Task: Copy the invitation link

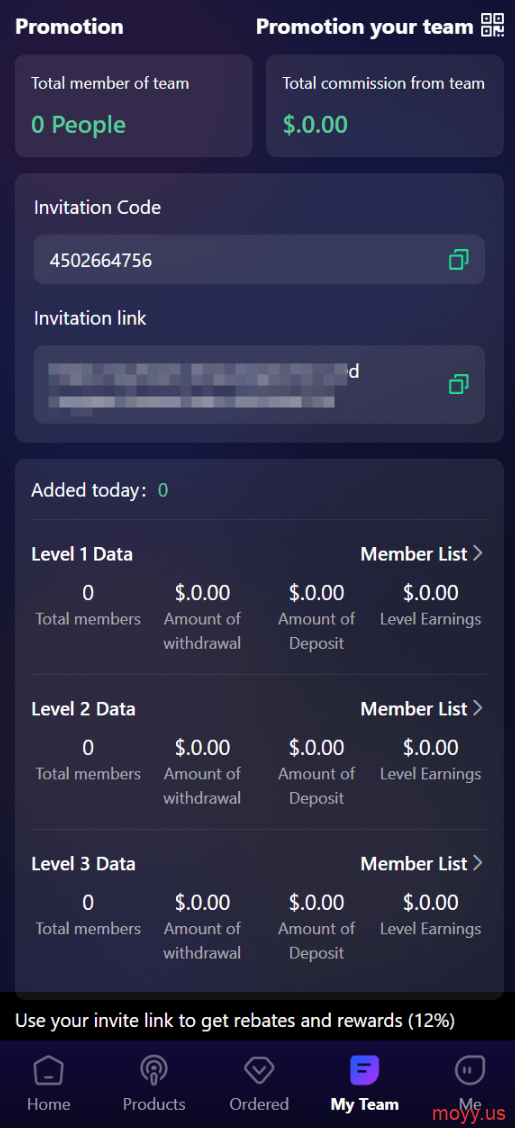Action: (x=459, y=384)
